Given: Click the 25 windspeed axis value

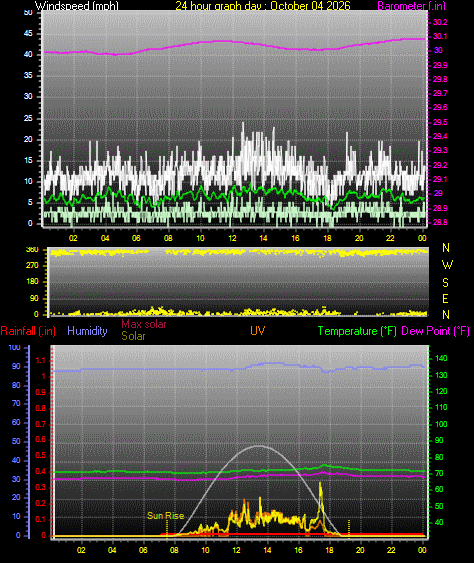Looking at the screenshot, I should [x=28, y=118].
